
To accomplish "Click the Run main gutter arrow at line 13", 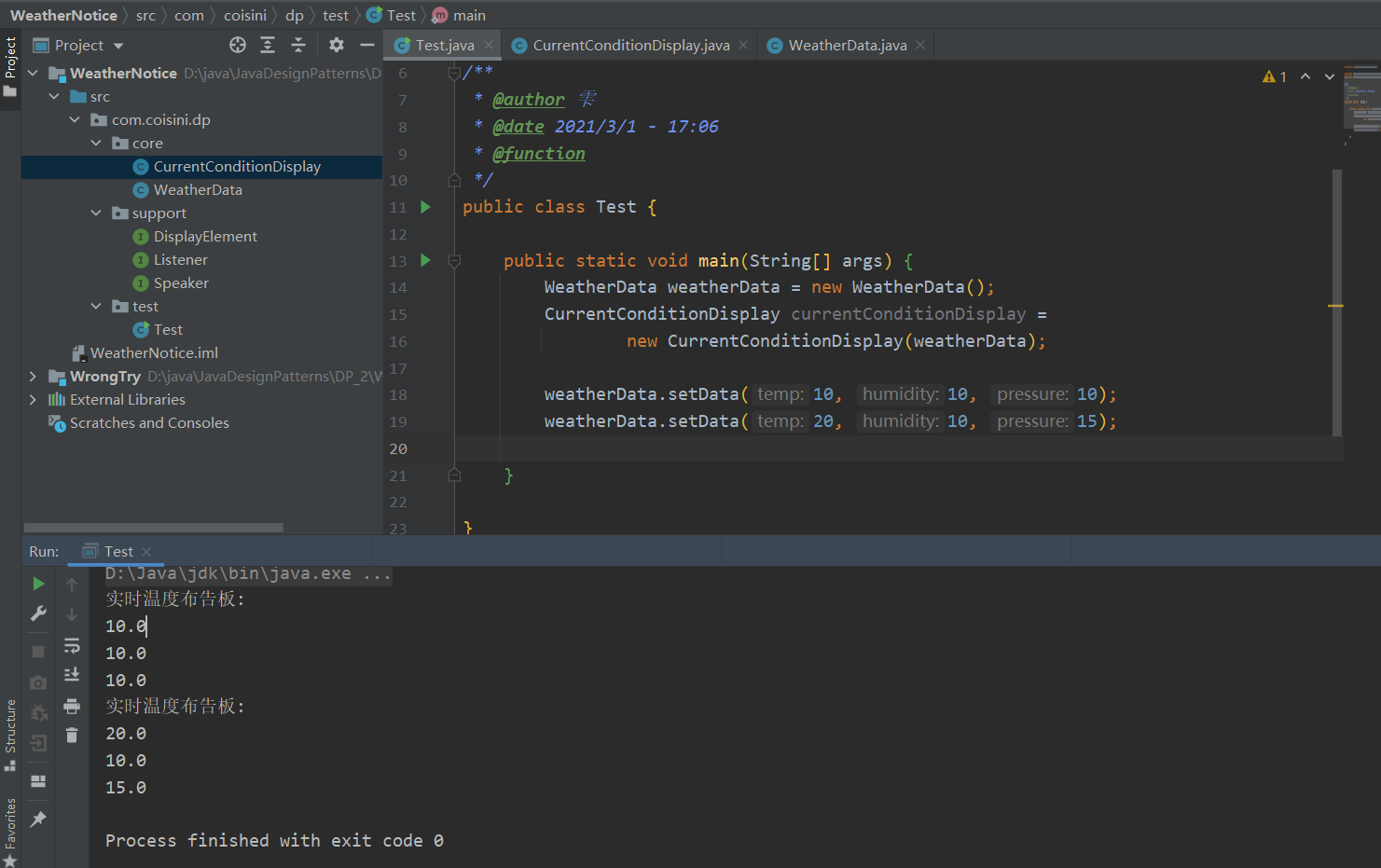I will [425, 260].
